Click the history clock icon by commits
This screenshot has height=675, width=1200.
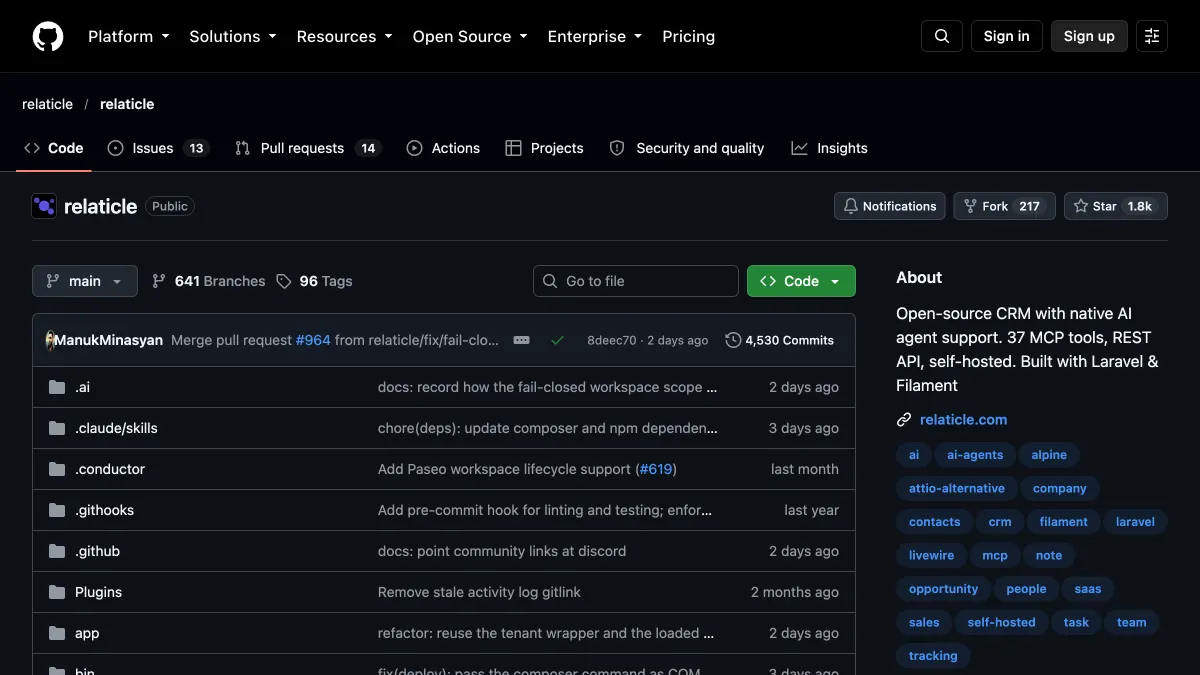pos(733,340)
